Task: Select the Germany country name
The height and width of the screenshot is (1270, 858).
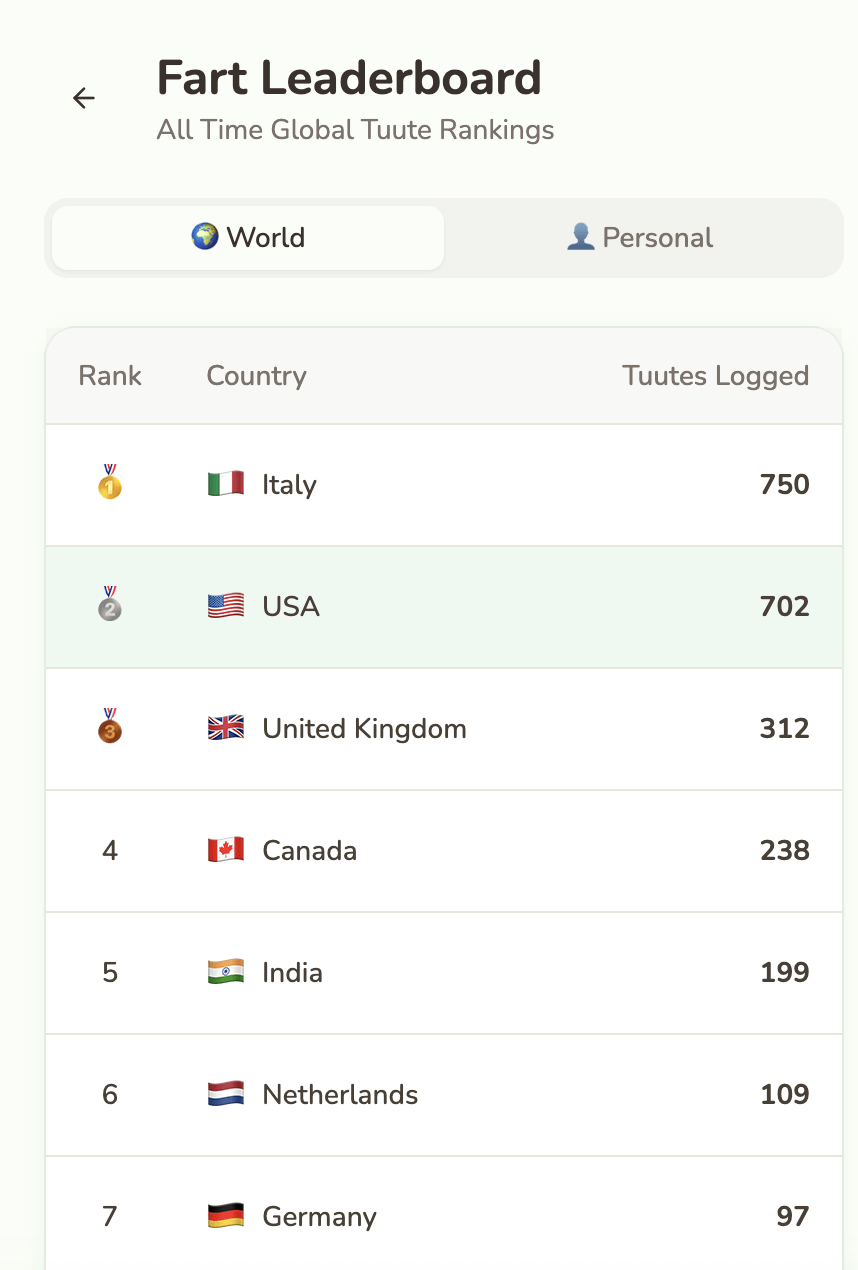Action: pos(319,1217)
